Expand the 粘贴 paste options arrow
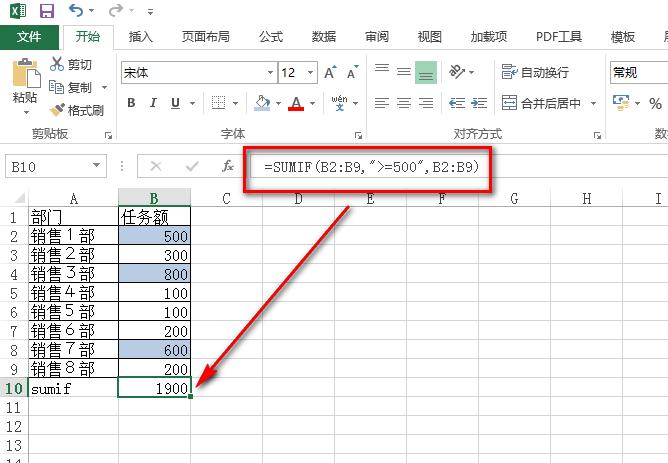 [x=26, y=112]
